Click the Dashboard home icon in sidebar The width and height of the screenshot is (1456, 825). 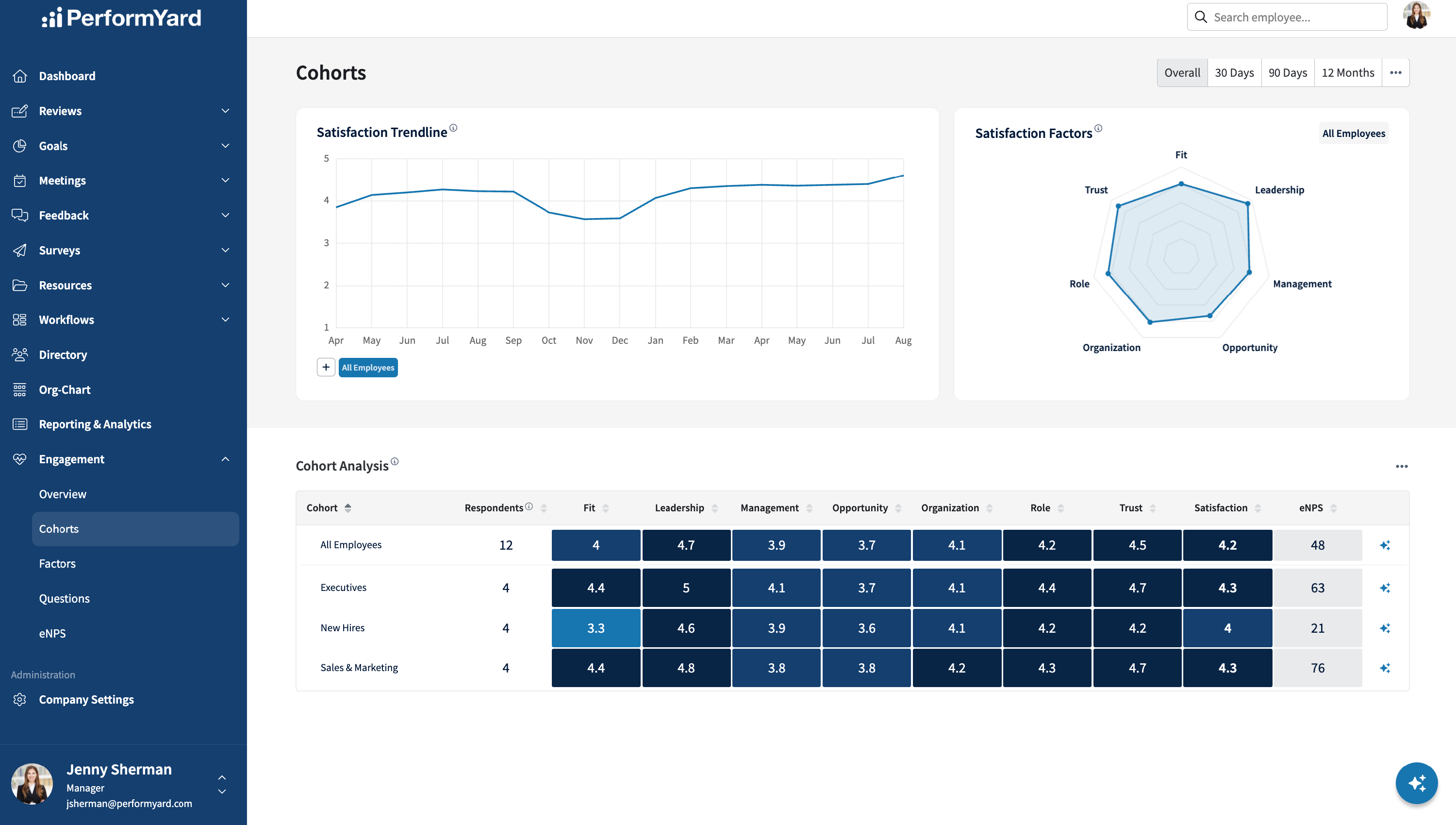[20, 76]
